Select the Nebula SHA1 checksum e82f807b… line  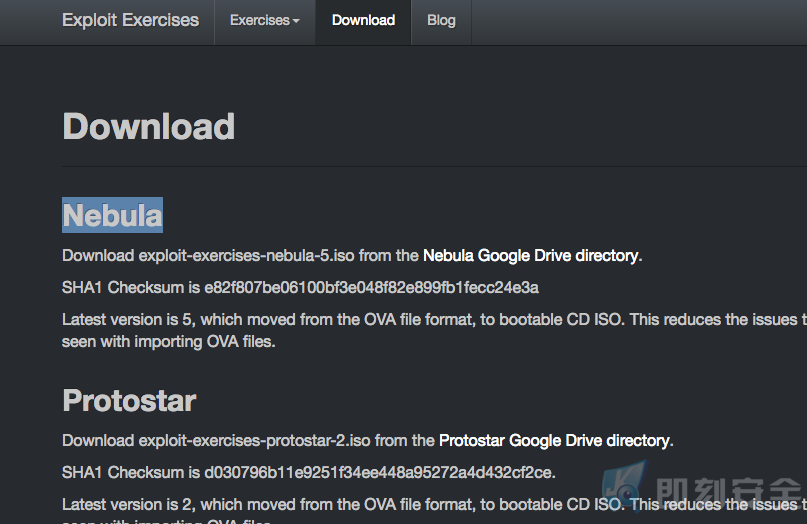click(x=300, y=287)
